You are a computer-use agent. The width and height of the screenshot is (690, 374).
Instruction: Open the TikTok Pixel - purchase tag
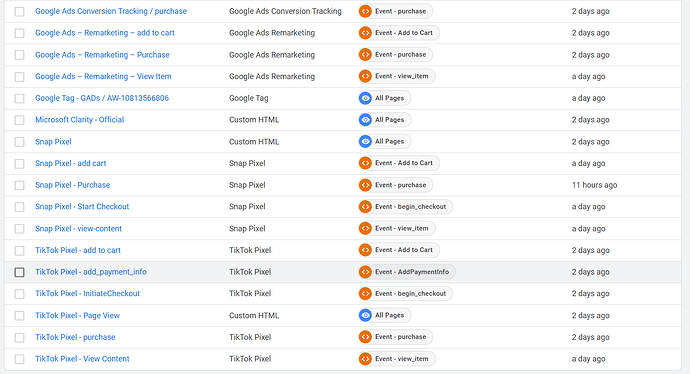(75, 337)
